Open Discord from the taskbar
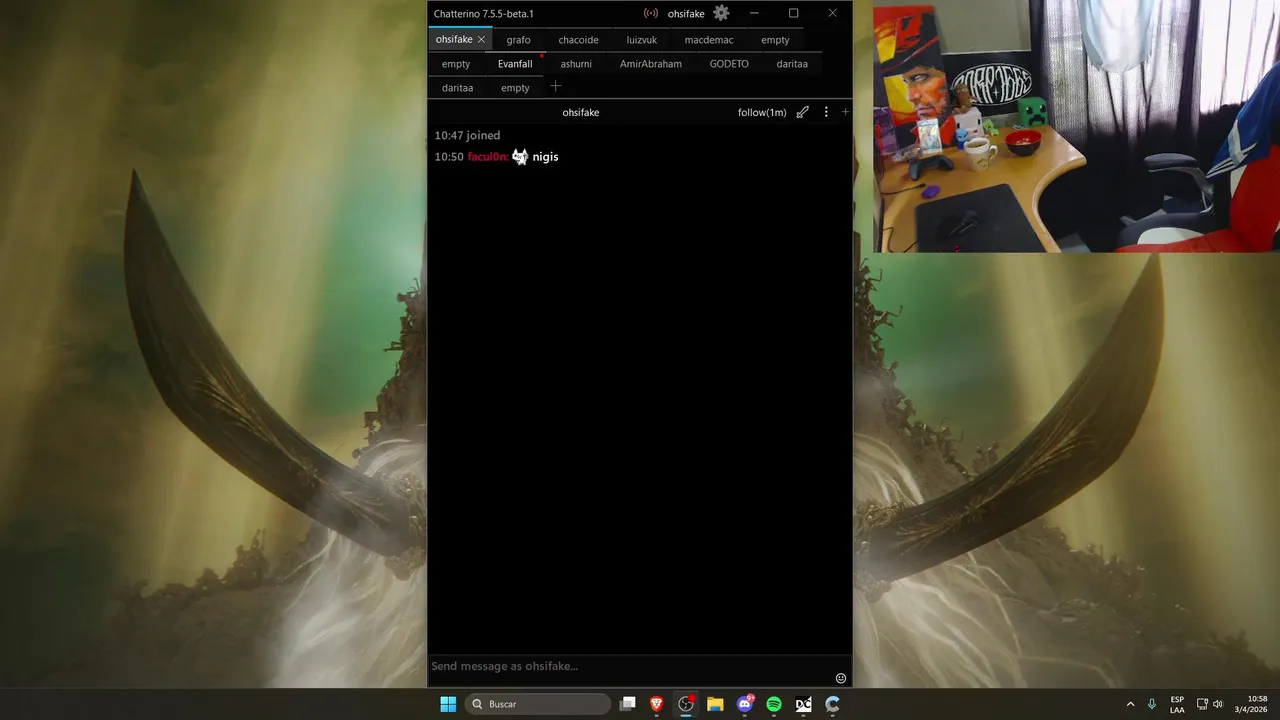 tap(745, 704)
